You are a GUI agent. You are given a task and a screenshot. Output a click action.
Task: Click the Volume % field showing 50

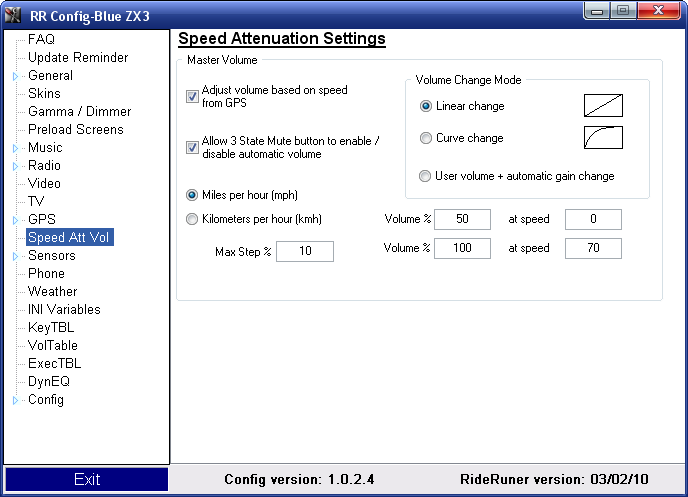[x=461, y=219]
